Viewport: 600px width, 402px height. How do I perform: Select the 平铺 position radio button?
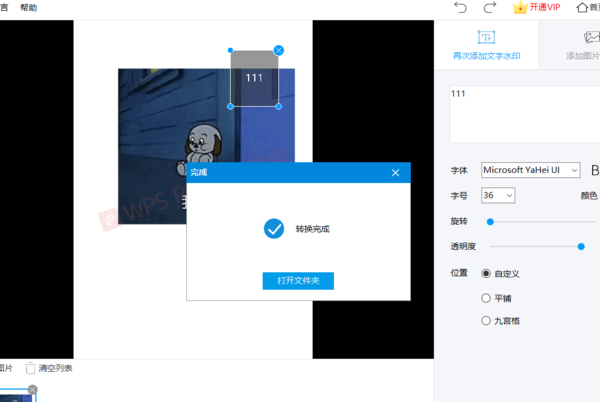click(486, 298)
